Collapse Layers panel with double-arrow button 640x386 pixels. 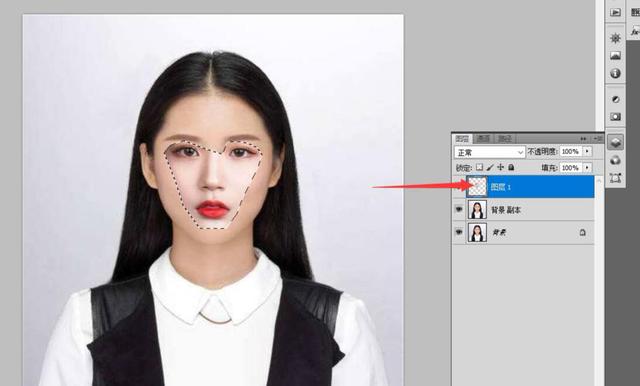584,139
